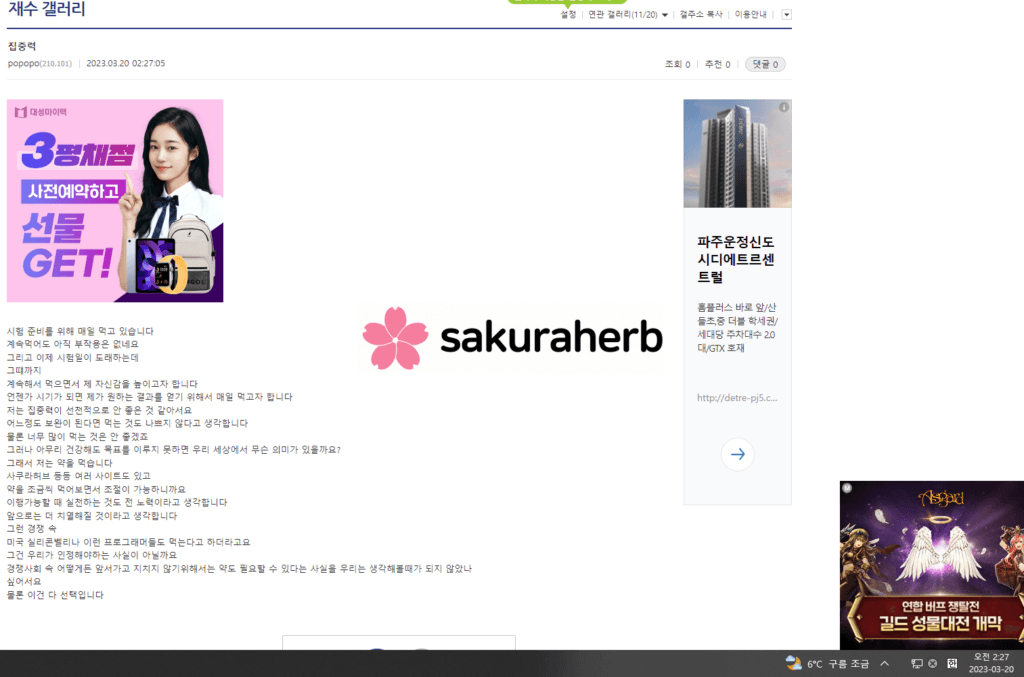Open the 이용안내 usage guide link
The image size is (1024, 677).
pos(750,14)
